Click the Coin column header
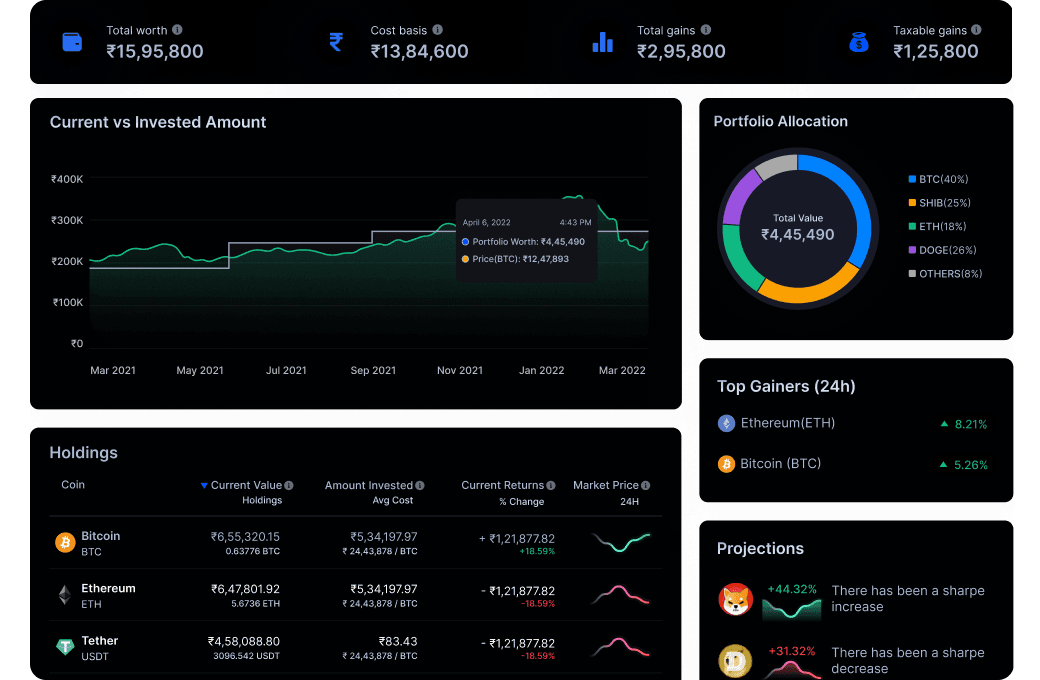Image resolution: width=1040 pixels, height=680 pixels. point(73,485)
